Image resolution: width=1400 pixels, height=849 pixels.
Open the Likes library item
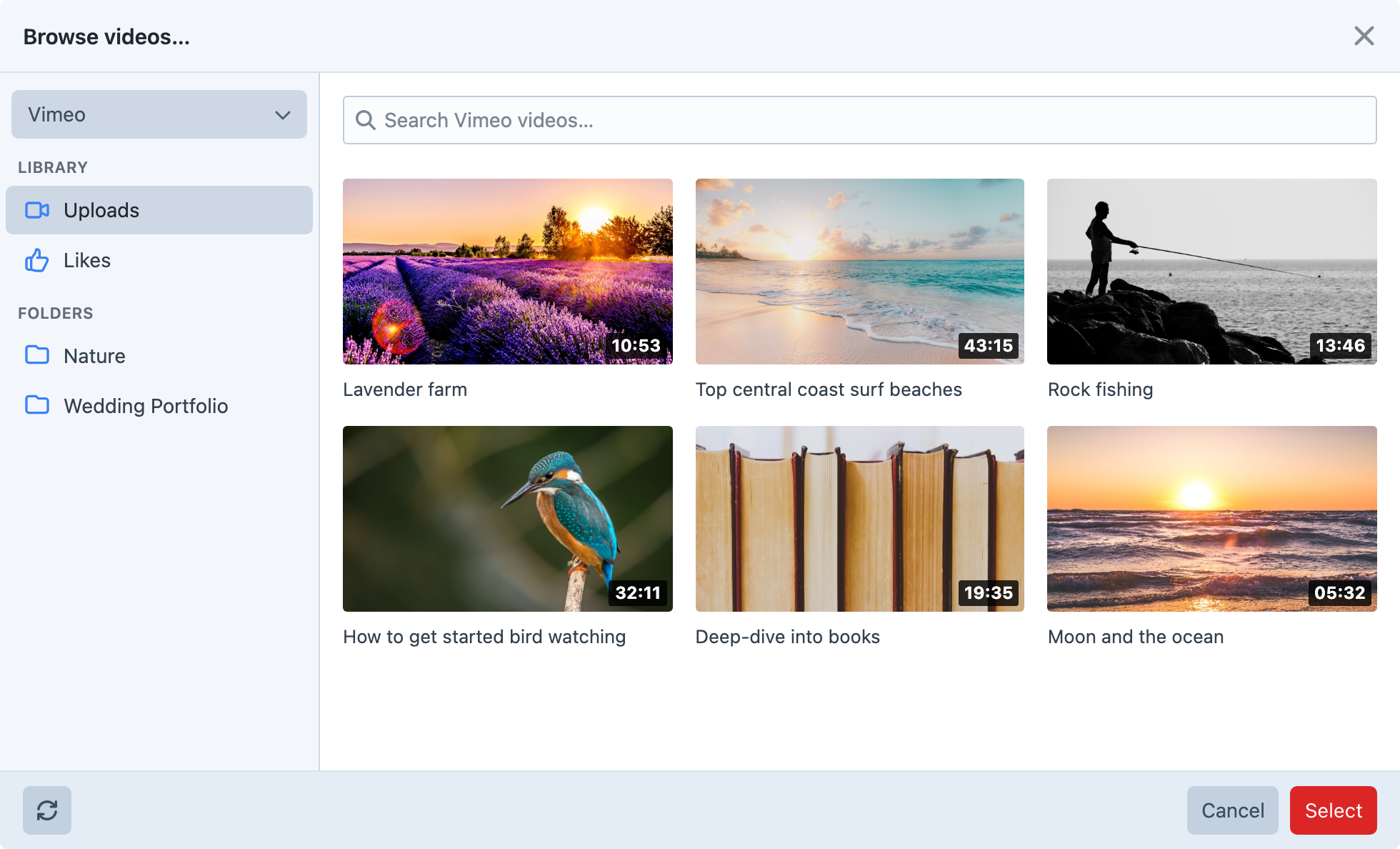click(159, 260)
